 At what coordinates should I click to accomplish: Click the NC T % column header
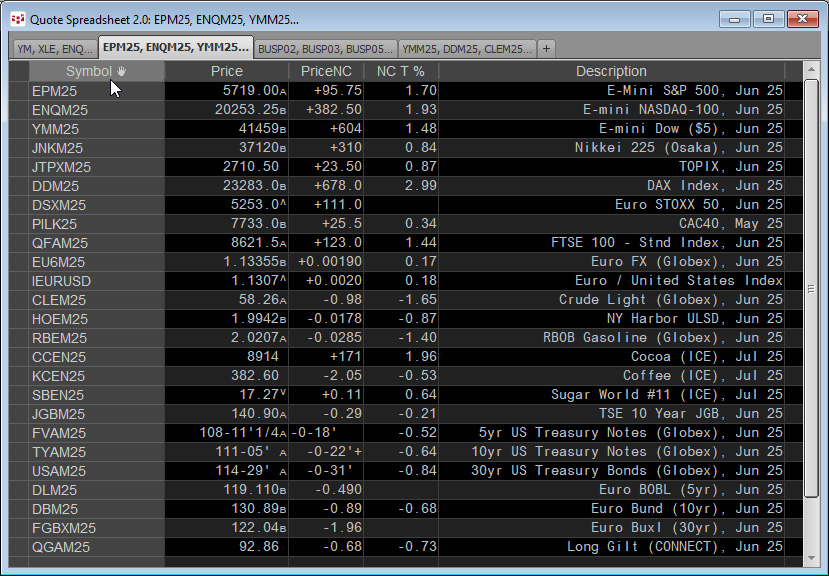(401, 71)
